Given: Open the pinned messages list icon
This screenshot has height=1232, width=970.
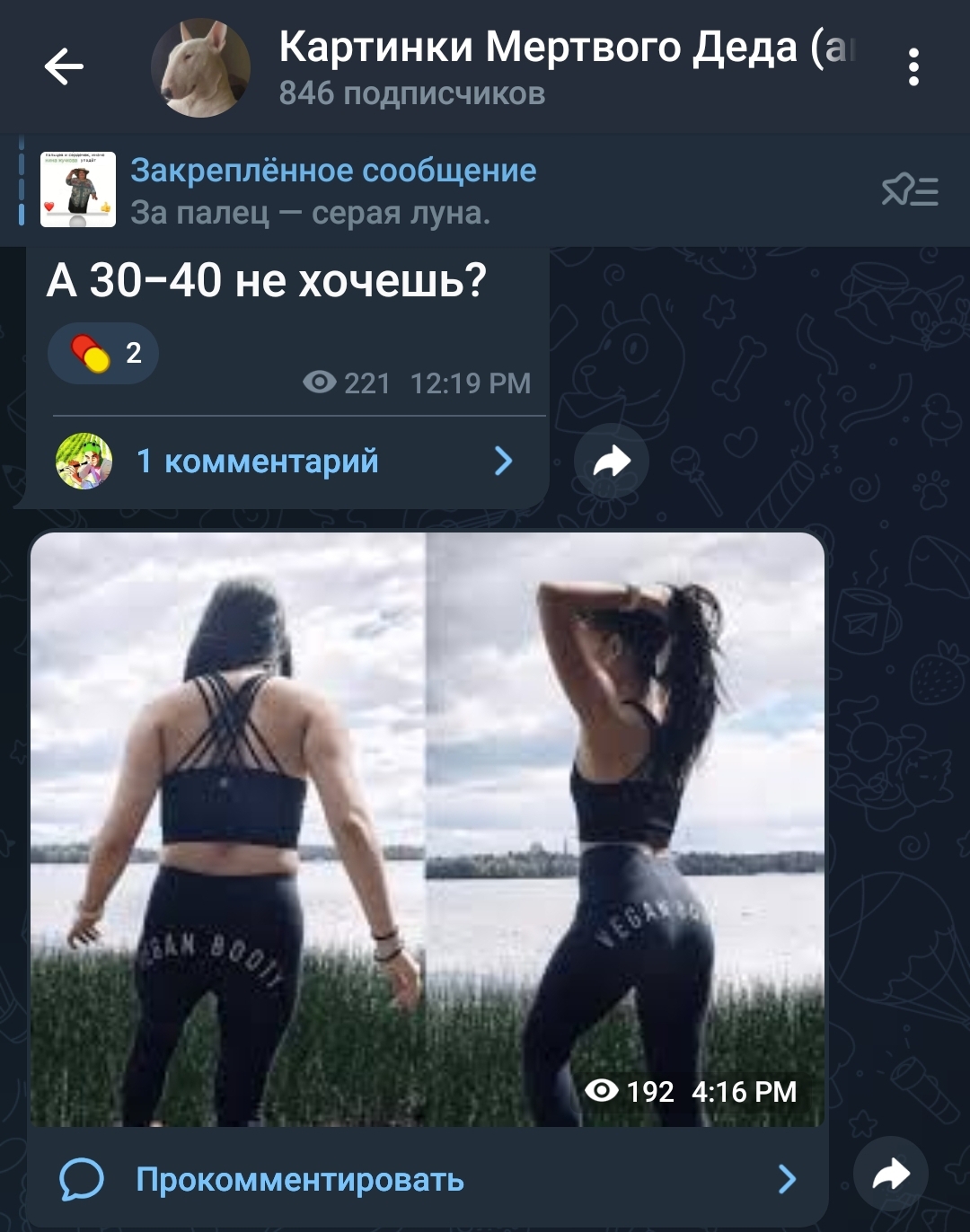Looking at the screenshot, I should tap(910, 189).
